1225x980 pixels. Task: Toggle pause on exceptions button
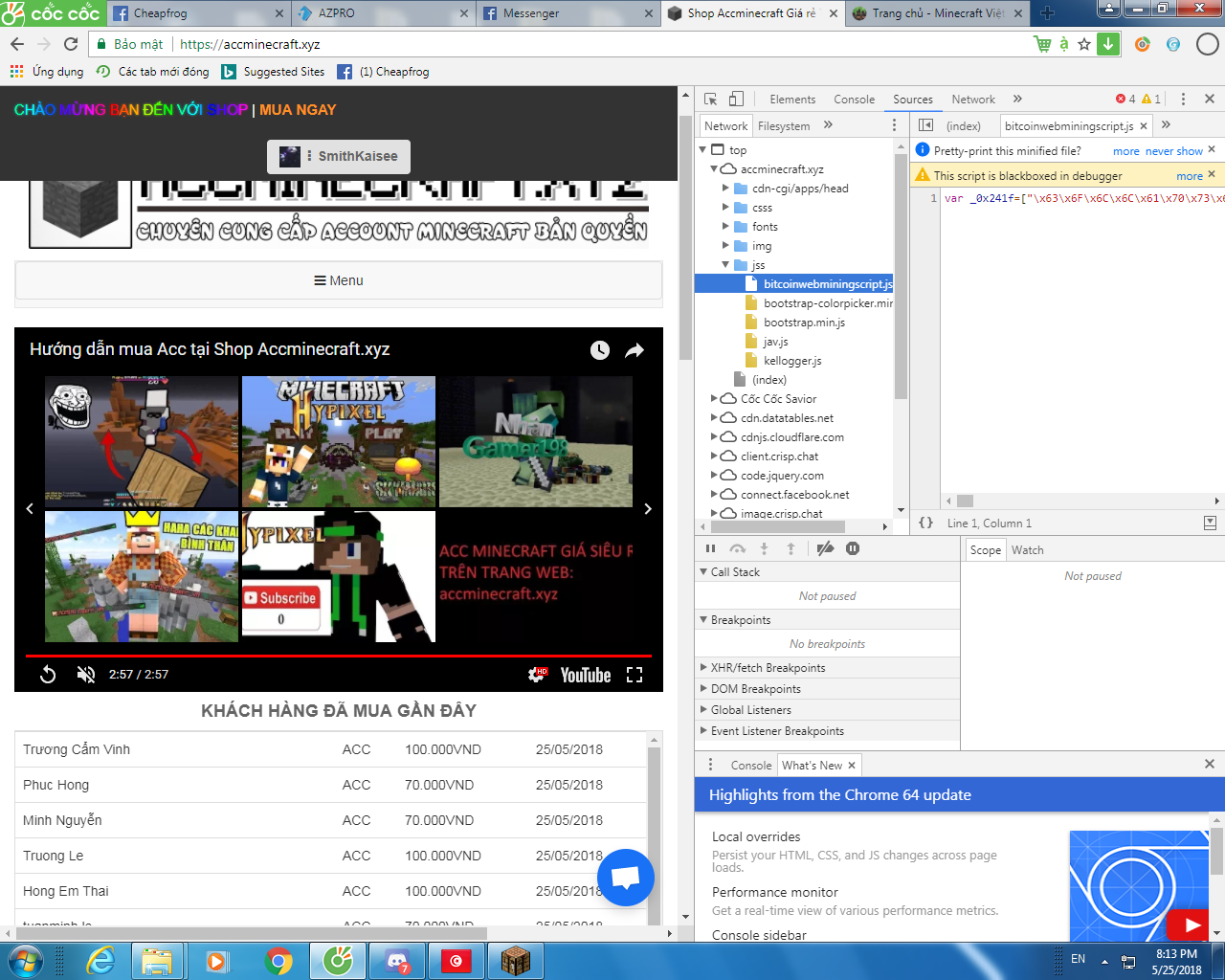pyautogui.click(x=853, y=548)
